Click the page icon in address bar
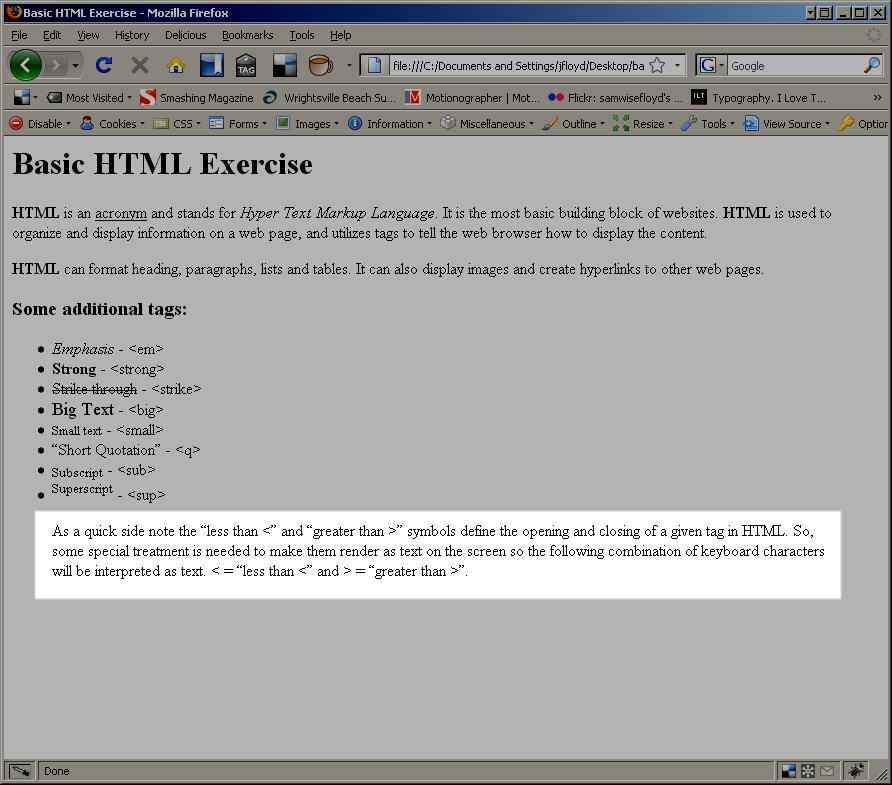Viewport: 892px width, 785px height. pos(374,65)
